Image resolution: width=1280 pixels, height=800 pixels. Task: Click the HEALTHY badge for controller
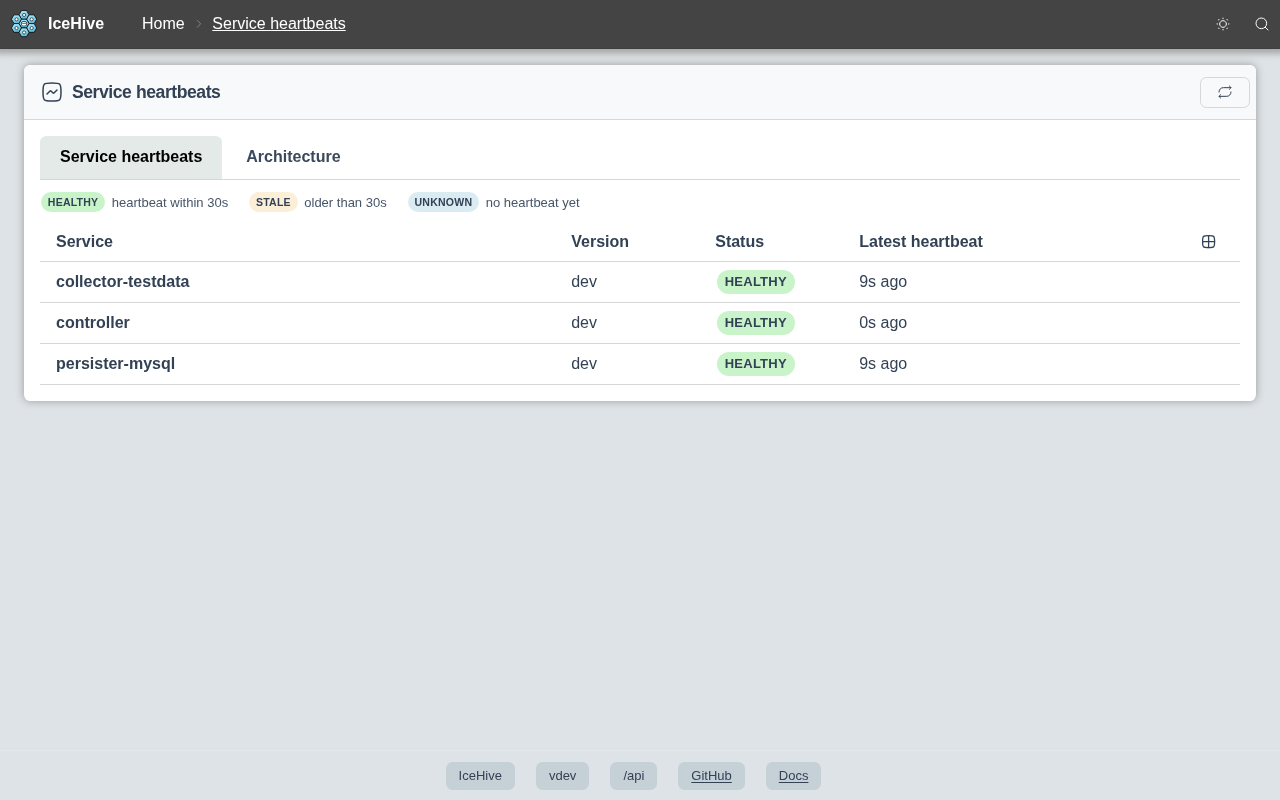pyautogui.click(x=756, y=323)
